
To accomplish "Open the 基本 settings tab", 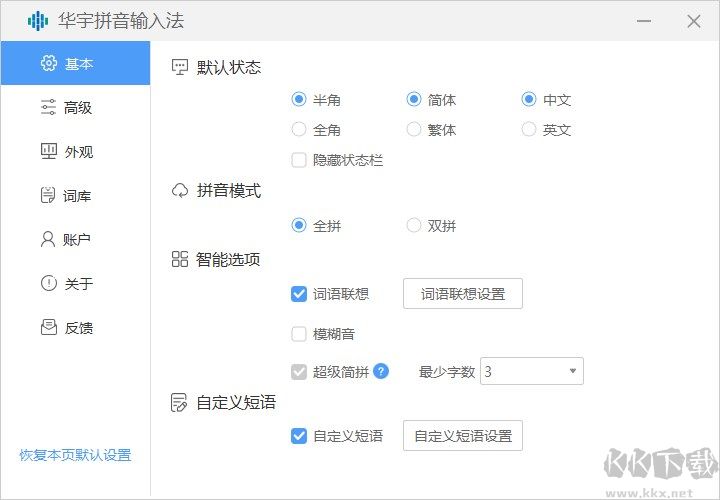I will point(75,63).
